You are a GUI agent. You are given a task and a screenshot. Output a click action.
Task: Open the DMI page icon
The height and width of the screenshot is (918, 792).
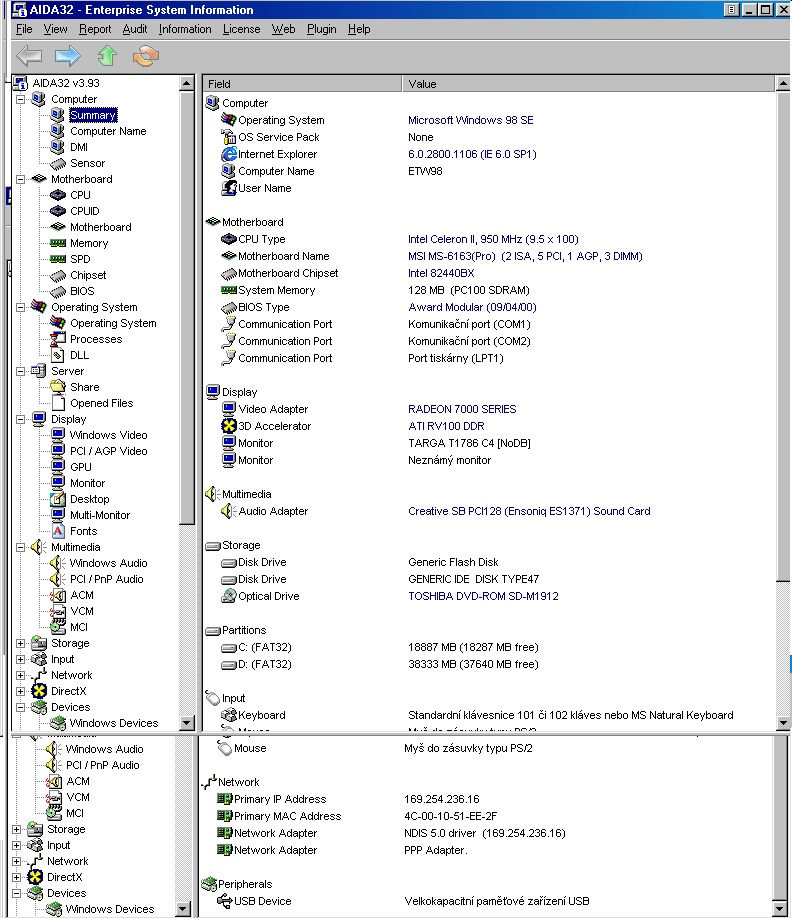57,147
